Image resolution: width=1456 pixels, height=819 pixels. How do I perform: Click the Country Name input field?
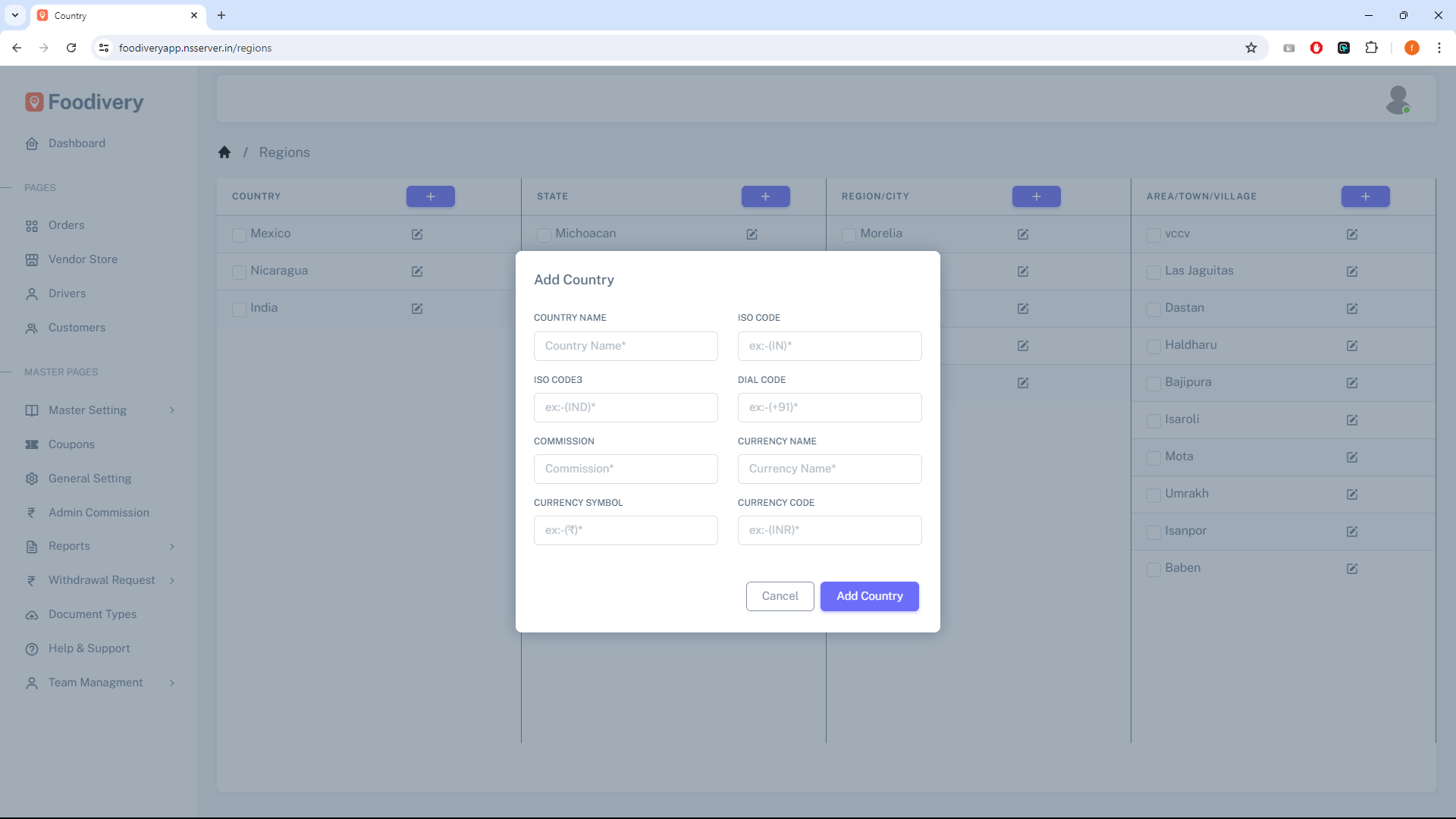[x=626, y=346]
